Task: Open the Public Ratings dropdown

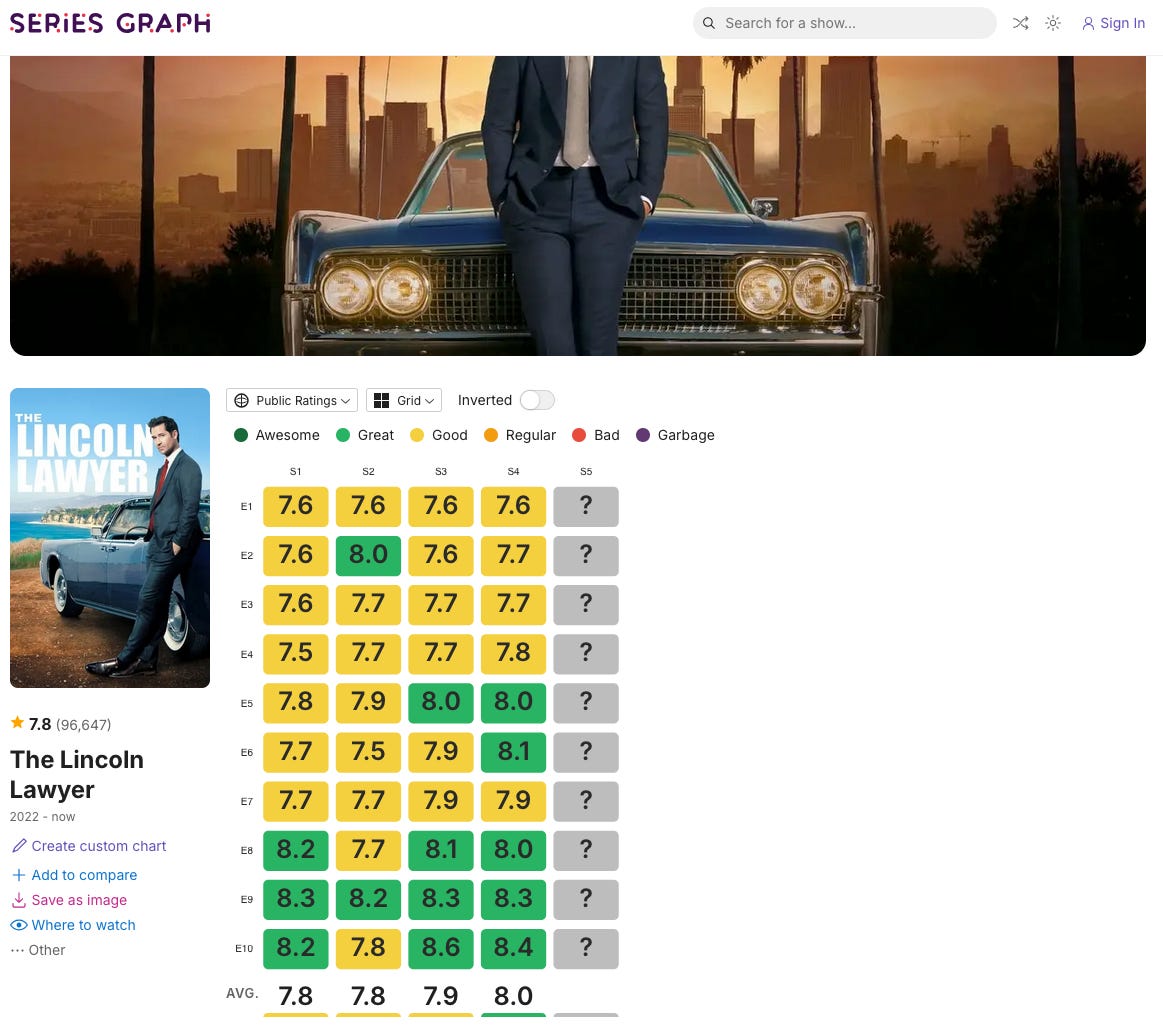Action: click(291, 400)
